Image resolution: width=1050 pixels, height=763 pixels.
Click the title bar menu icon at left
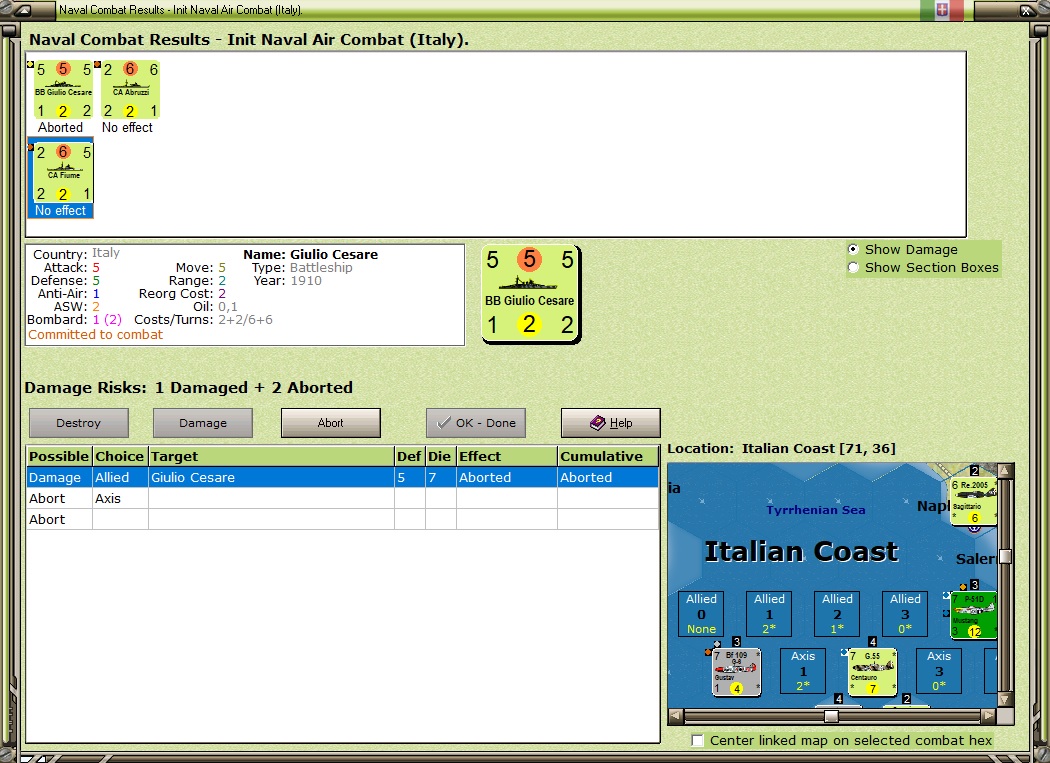click(x=21, y=9)
